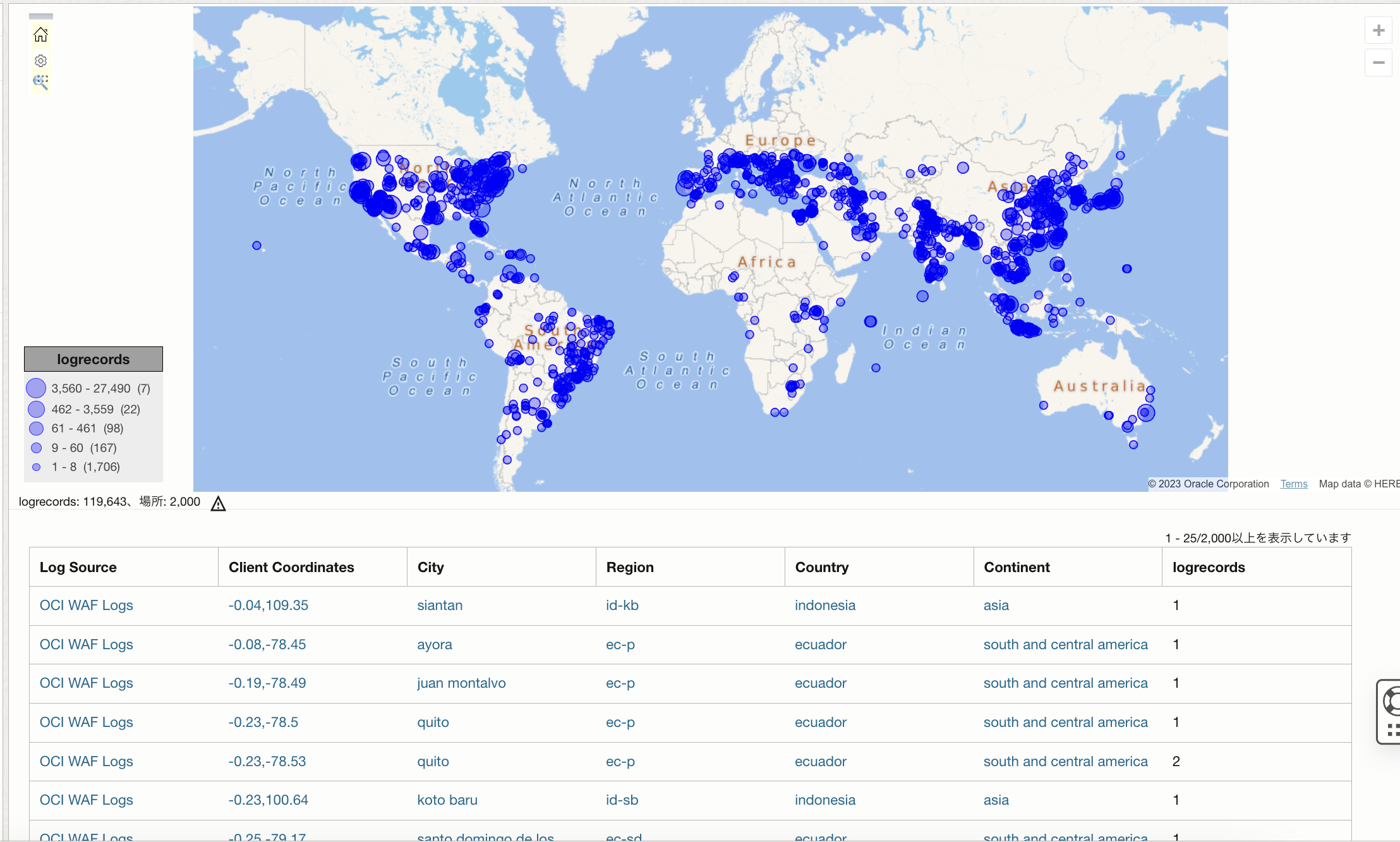1400x842 pixels.
Task: Zoom out with the minus button
Action: coord(1379,63)
